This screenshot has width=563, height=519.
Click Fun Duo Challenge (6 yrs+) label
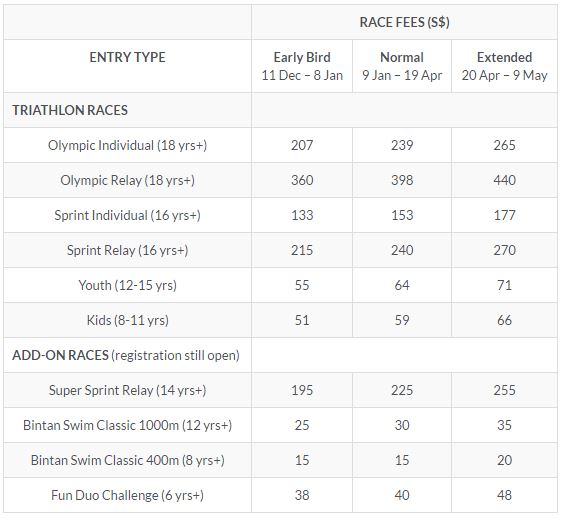click(127, 495)
